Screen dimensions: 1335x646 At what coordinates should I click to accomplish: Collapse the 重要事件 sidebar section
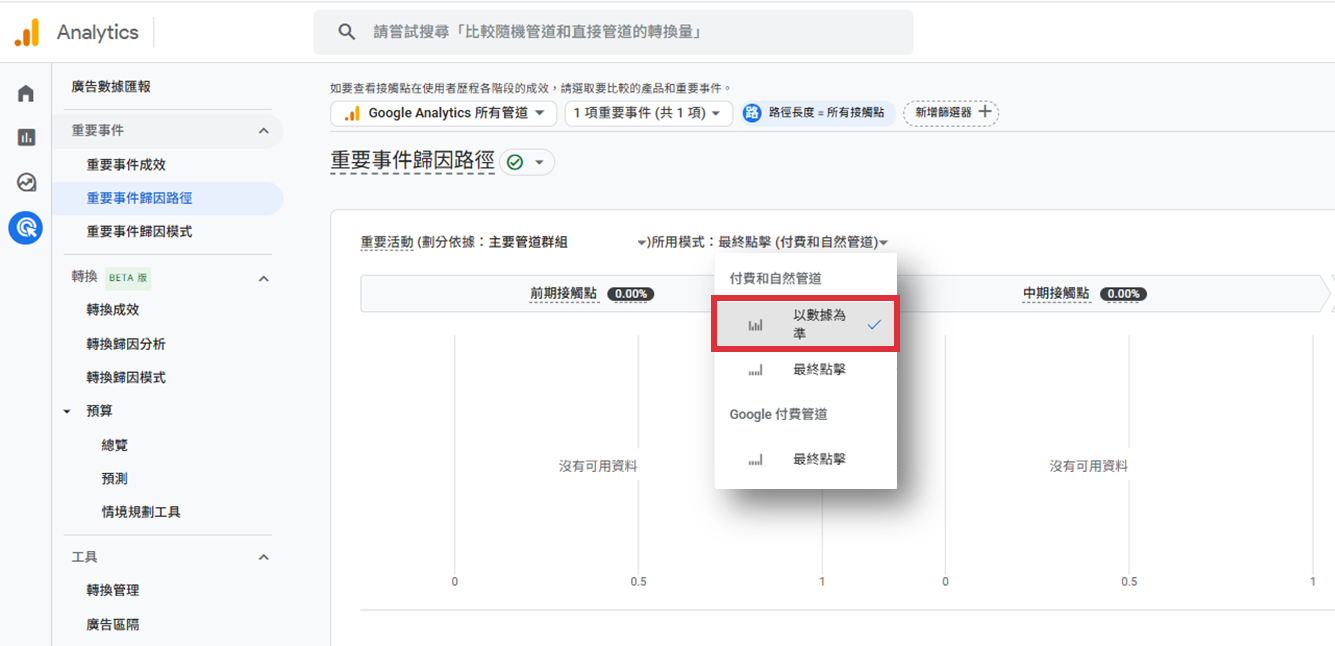pos(264,131)
